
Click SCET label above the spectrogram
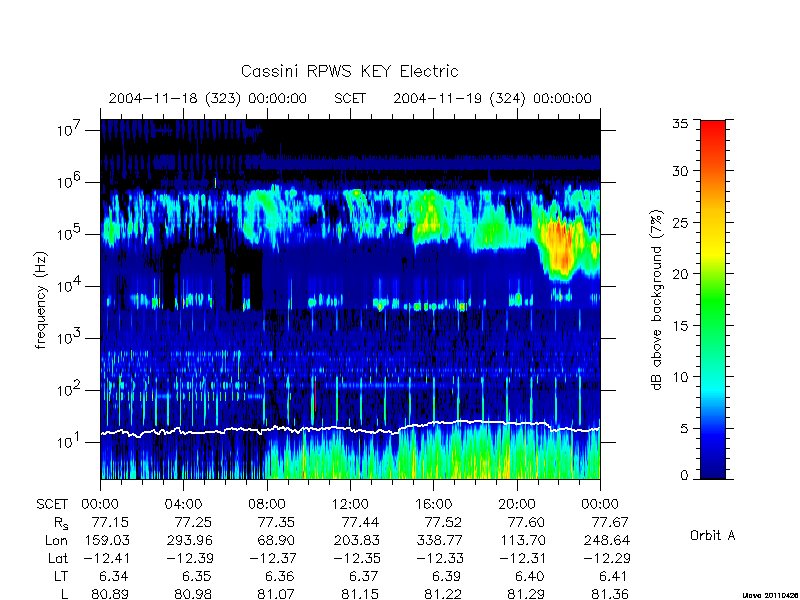coord(350,98)
